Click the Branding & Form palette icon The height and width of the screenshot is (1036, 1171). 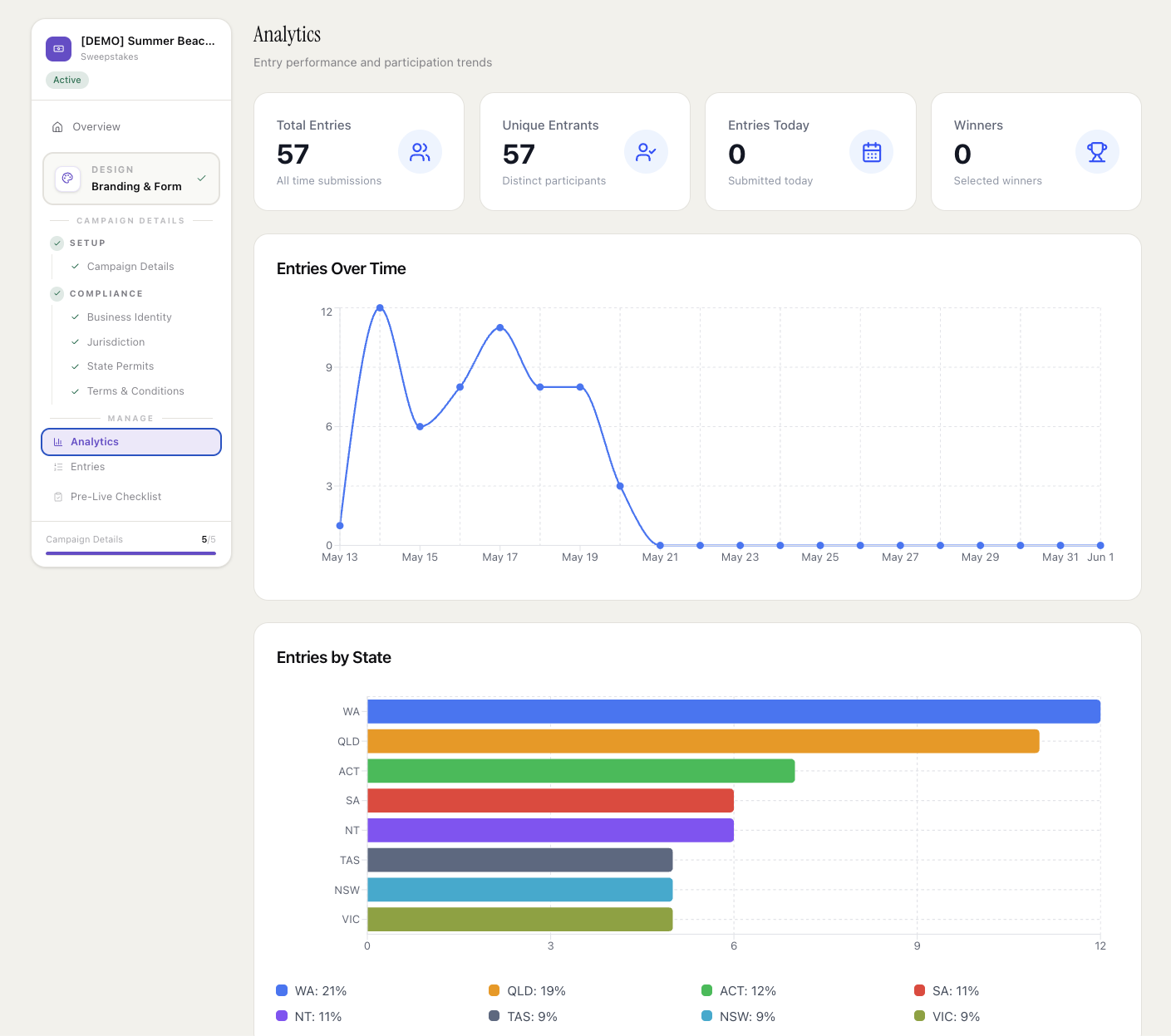point(67,179)
